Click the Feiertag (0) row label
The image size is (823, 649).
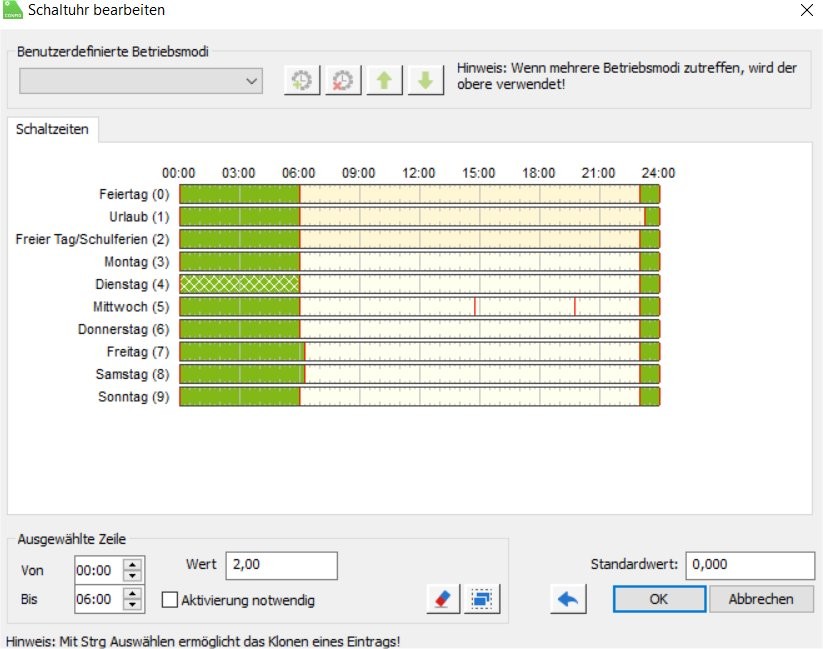tap(134, 194)
